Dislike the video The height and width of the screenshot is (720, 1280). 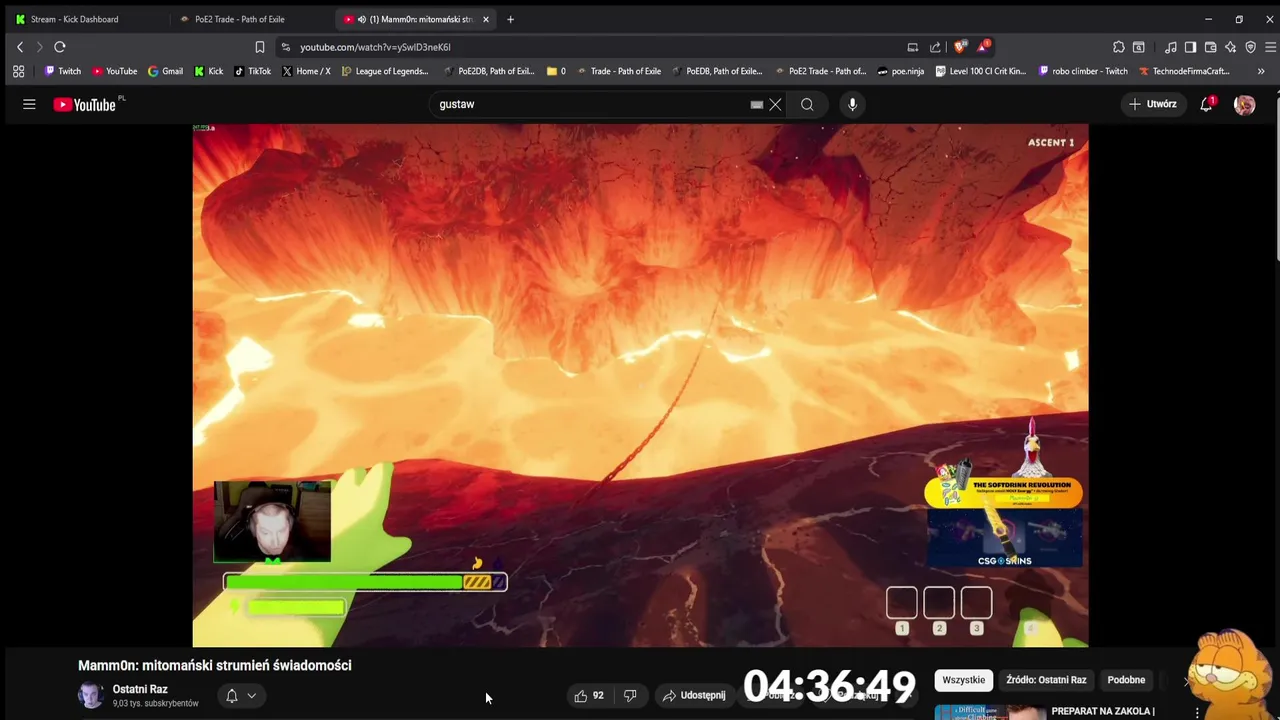(630, 695)
